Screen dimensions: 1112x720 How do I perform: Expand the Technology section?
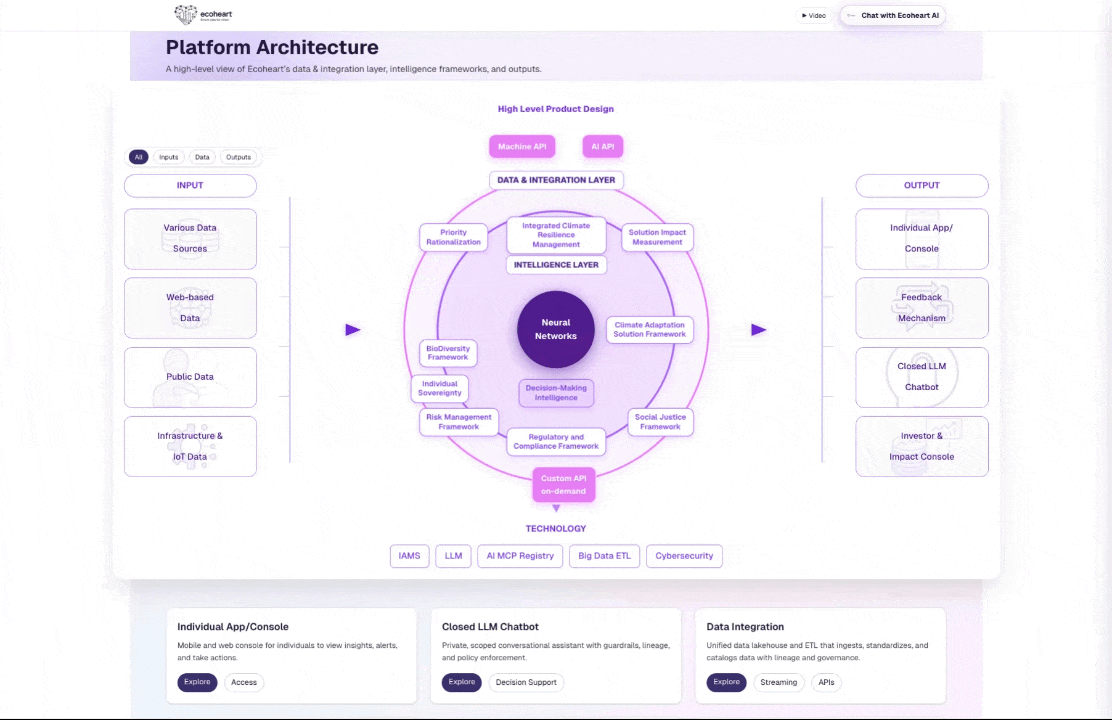pyautogui.click(x=556, y=528)
